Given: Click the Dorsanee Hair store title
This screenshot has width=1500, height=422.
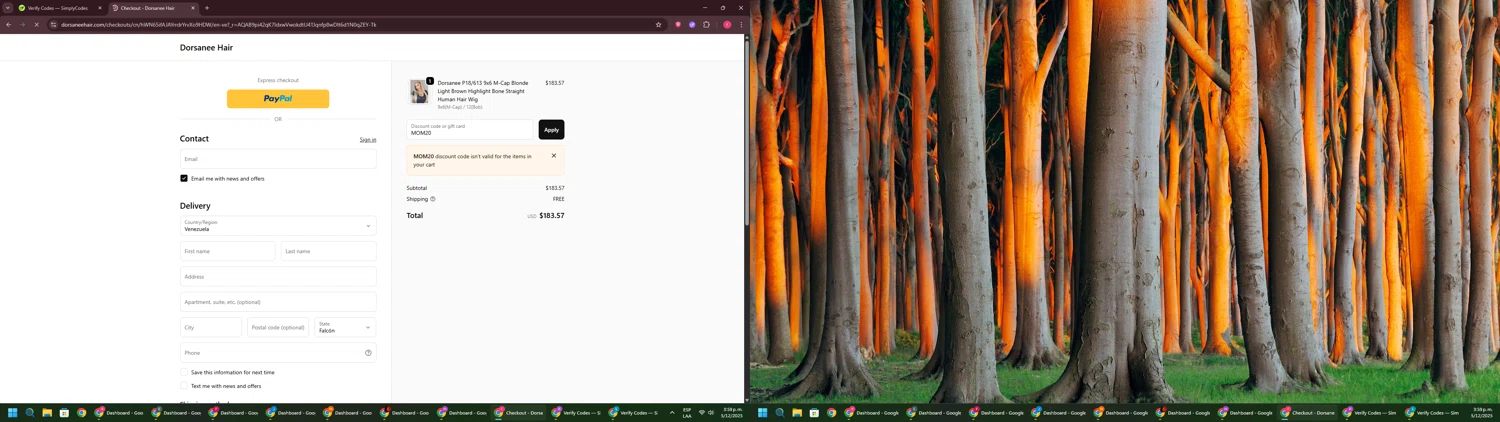Looking at the screenshot, I should [x=206, y=47].
